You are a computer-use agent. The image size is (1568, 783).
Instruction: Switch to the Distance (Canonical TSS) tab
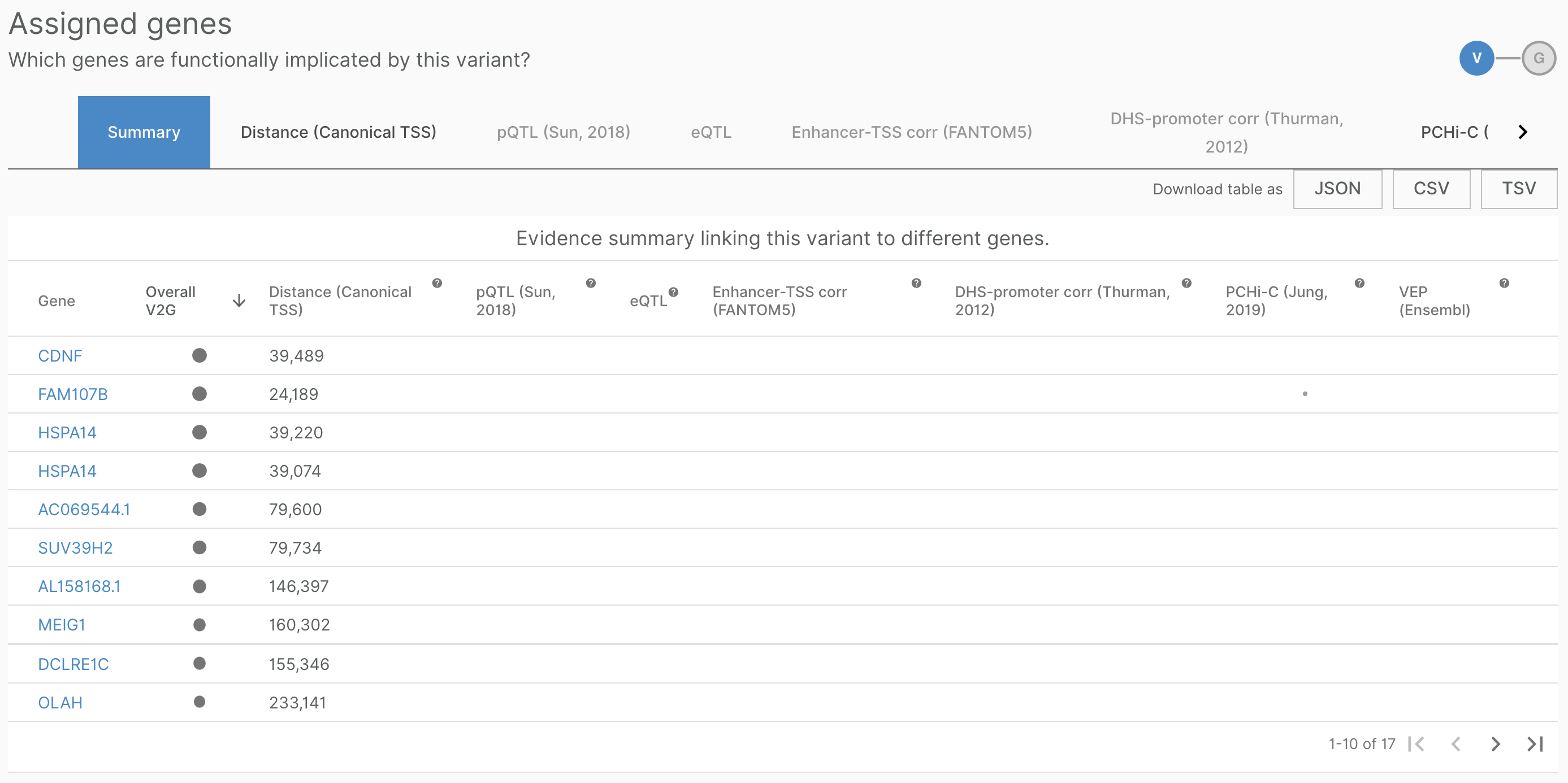click(x=339, y=132)
